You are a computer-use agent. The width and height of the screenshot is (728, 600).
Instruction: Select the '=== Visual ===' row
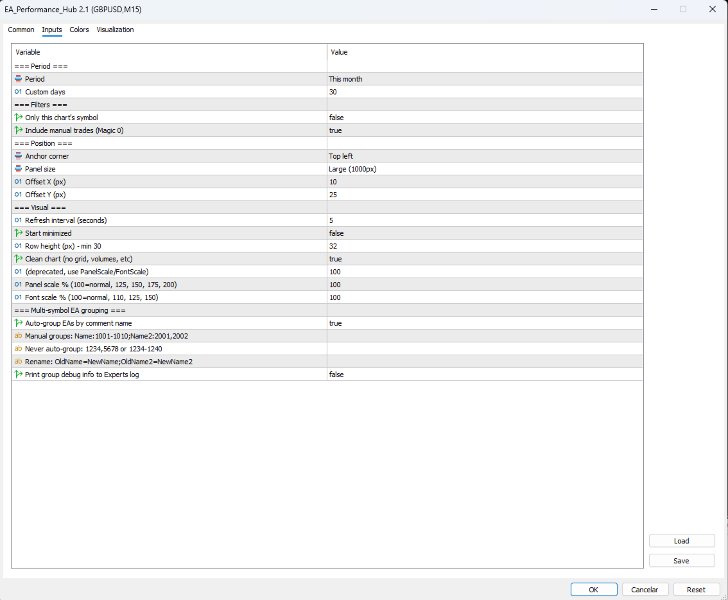(327, 208)
